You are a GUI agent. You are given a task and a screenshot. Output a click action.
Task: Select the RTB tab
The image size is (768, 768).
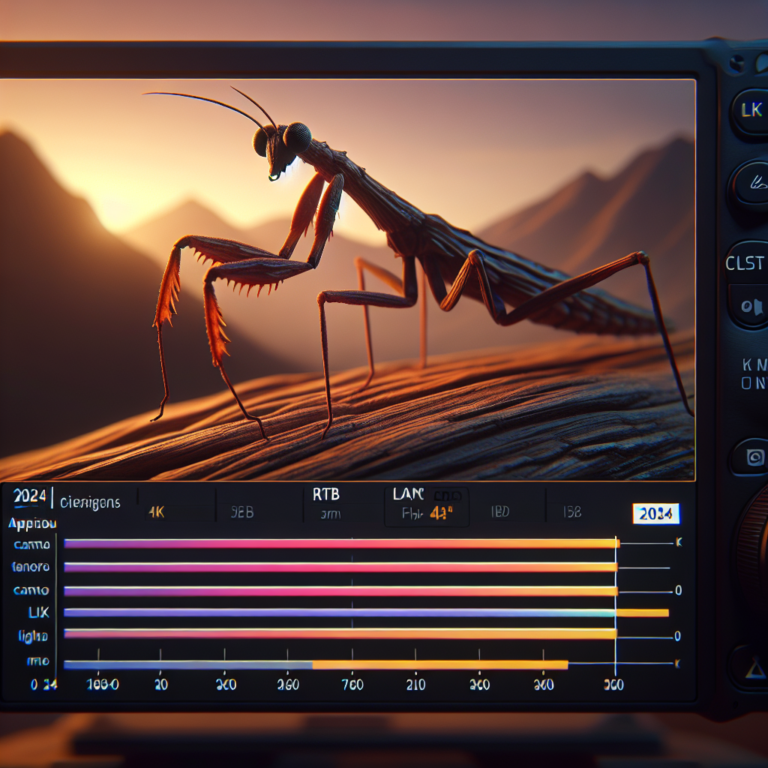point(326,495)
